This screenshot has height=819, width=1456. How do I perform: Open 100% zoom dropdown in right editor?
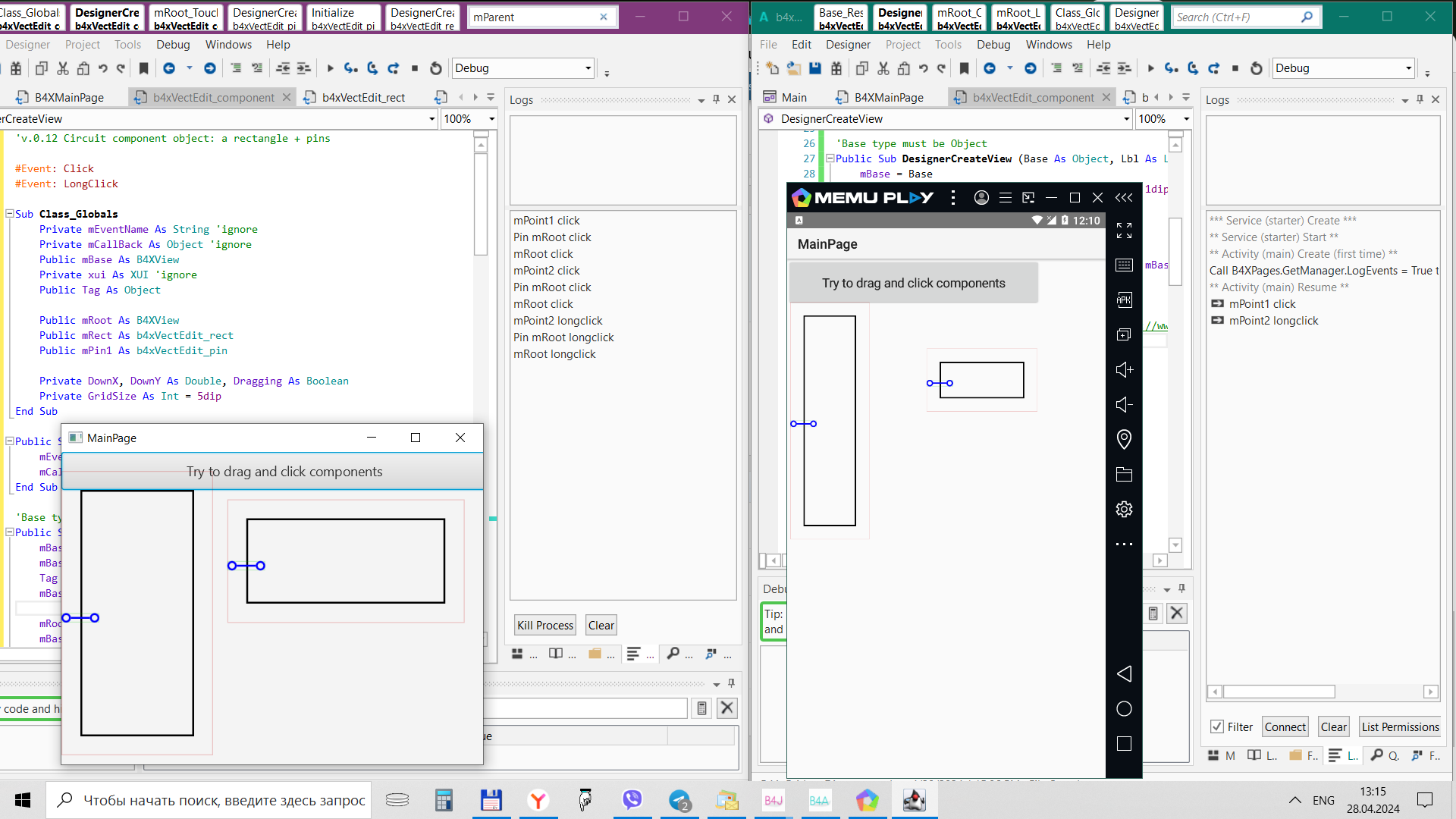[x=1186, y=119]
